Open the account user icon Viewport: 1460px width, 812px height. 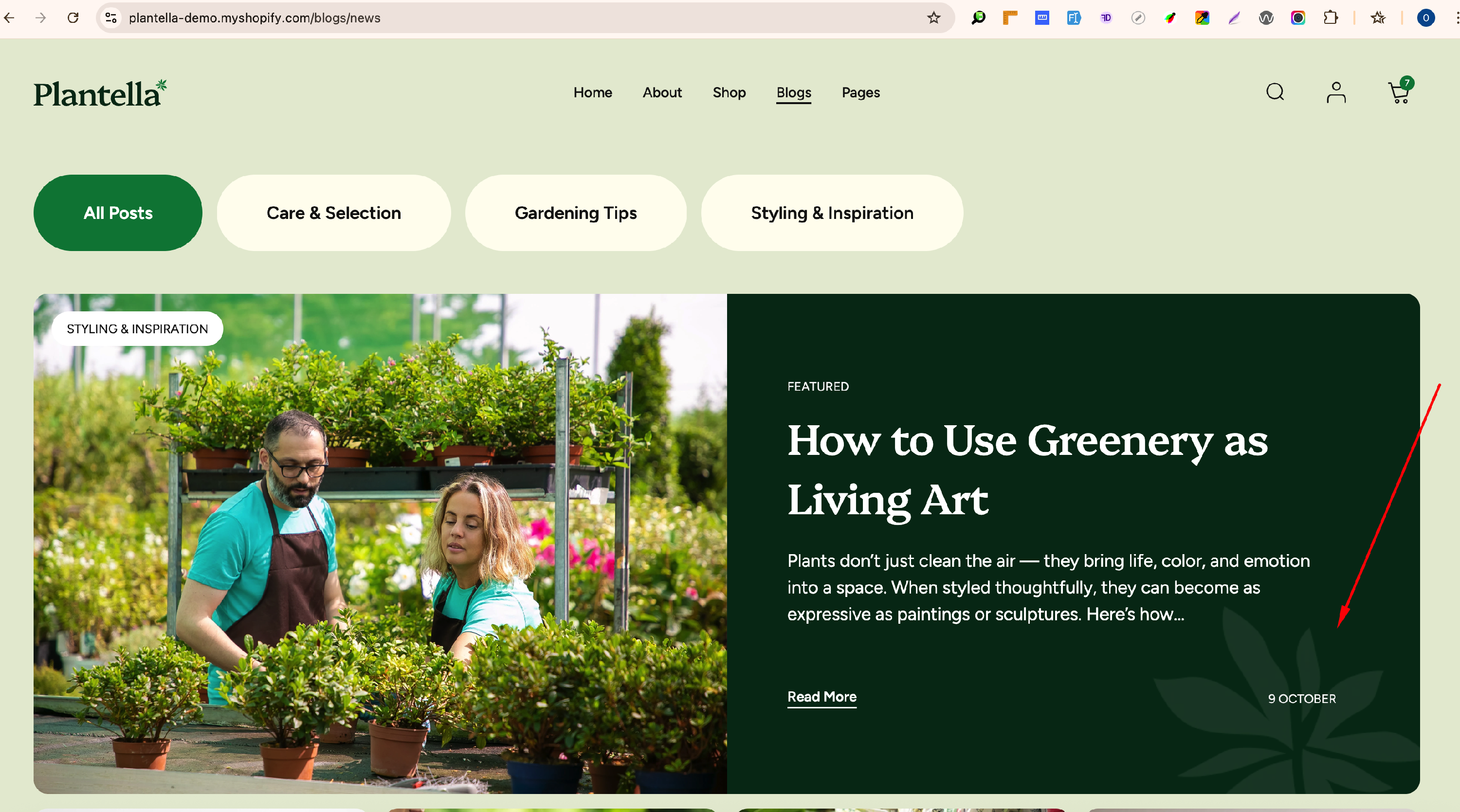point(1336,92)
